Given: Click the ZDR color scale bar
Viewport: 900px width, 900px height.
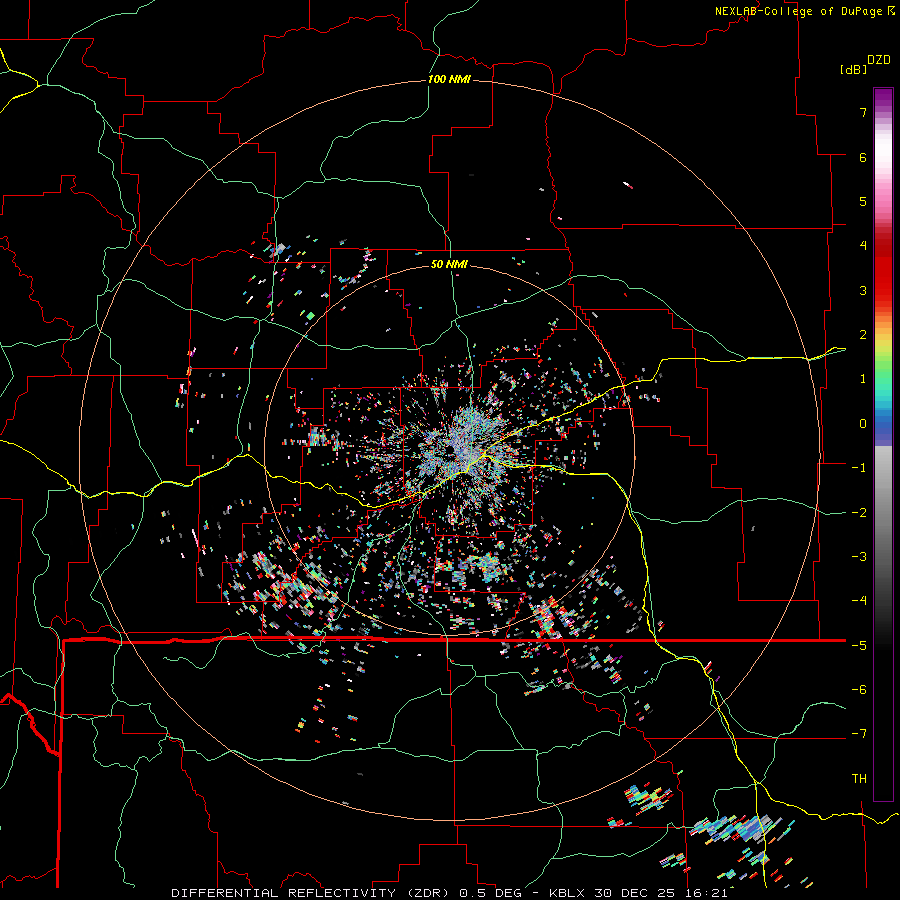Looking at the screenshot, I should (x=883, y=444).
